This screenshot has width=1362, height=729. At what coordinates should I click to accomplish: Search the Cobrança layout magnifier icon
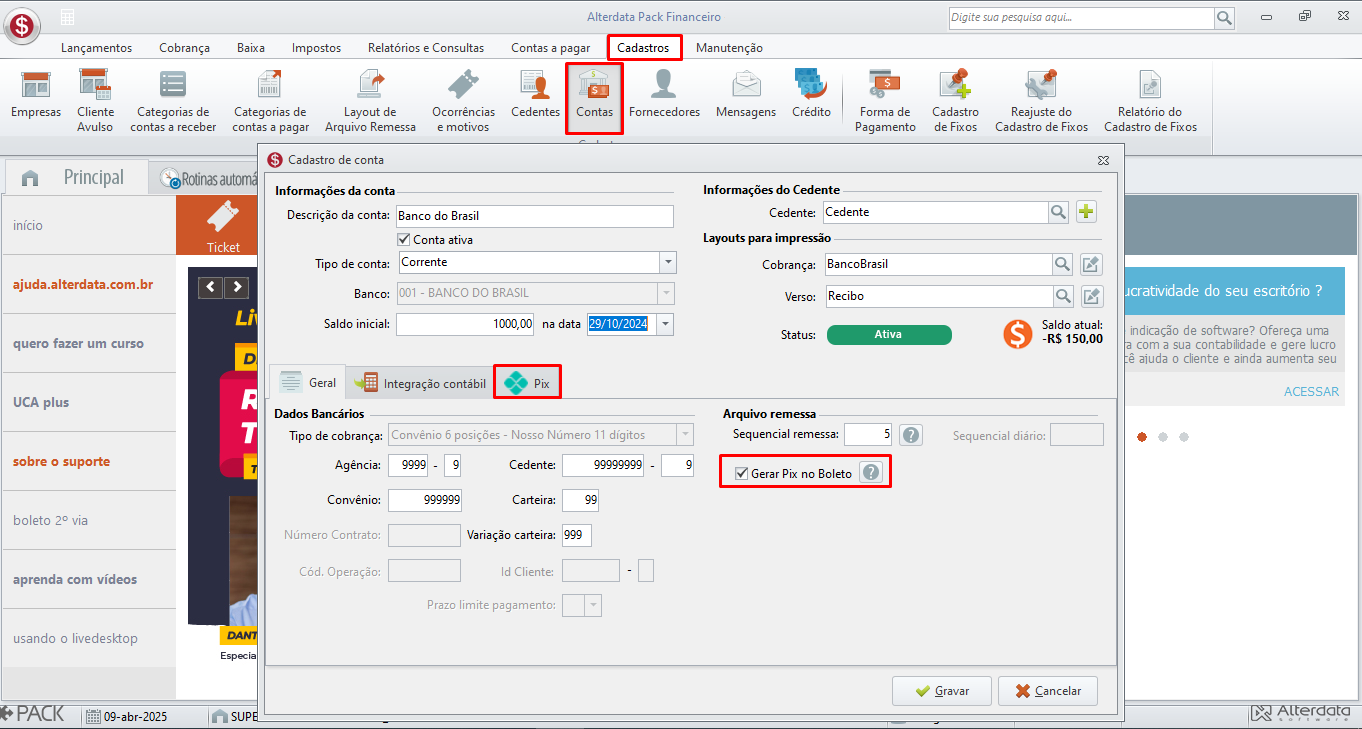[1063, 265]
